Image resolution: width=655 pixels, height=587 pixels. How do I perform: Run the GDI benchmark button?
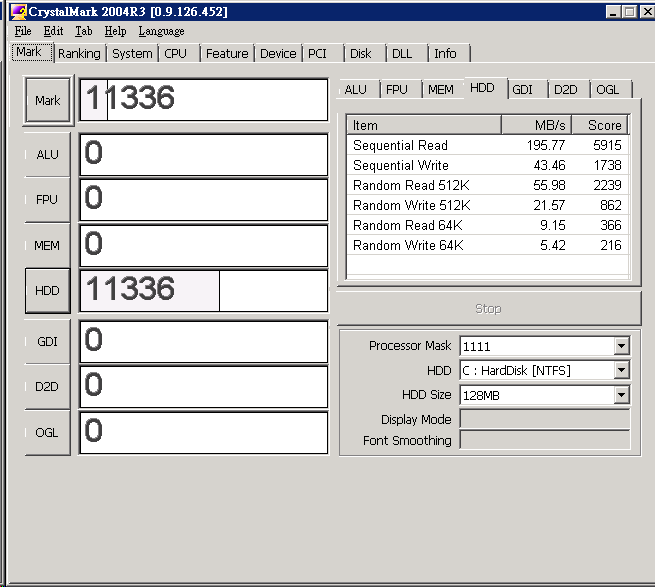[x=47, y=341]
